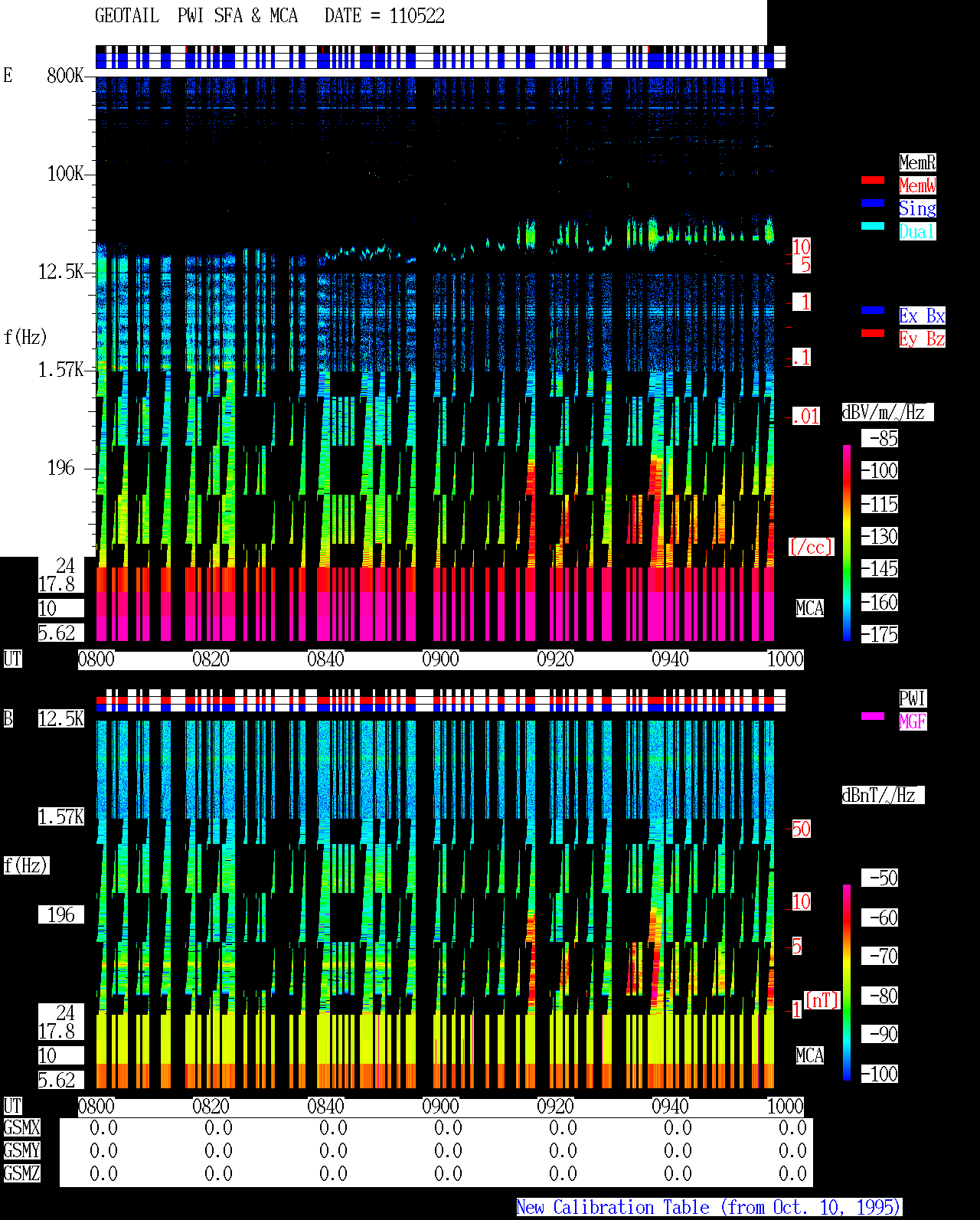Click the -60 color scale value
Image resolution: width=980 pixels, height=1220 pixels.
pos(880,917)
